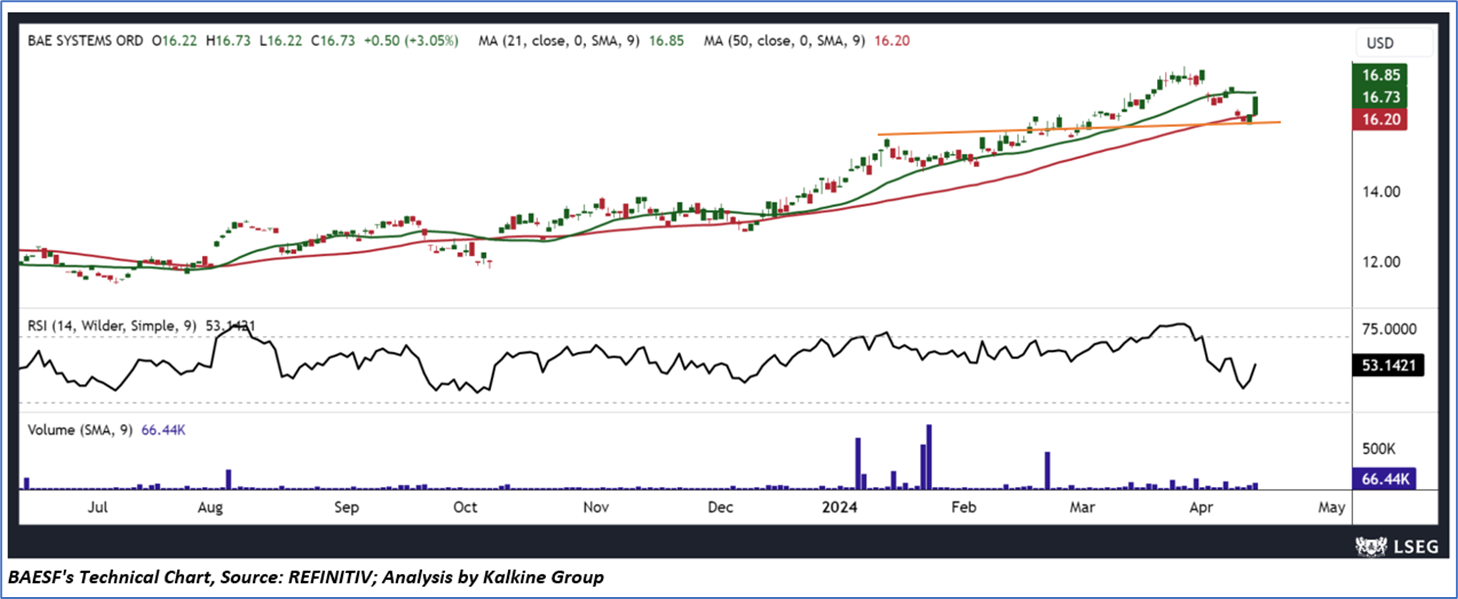Select the MA 21 indicator legend
1458x599 pixels.
(583, 41)
